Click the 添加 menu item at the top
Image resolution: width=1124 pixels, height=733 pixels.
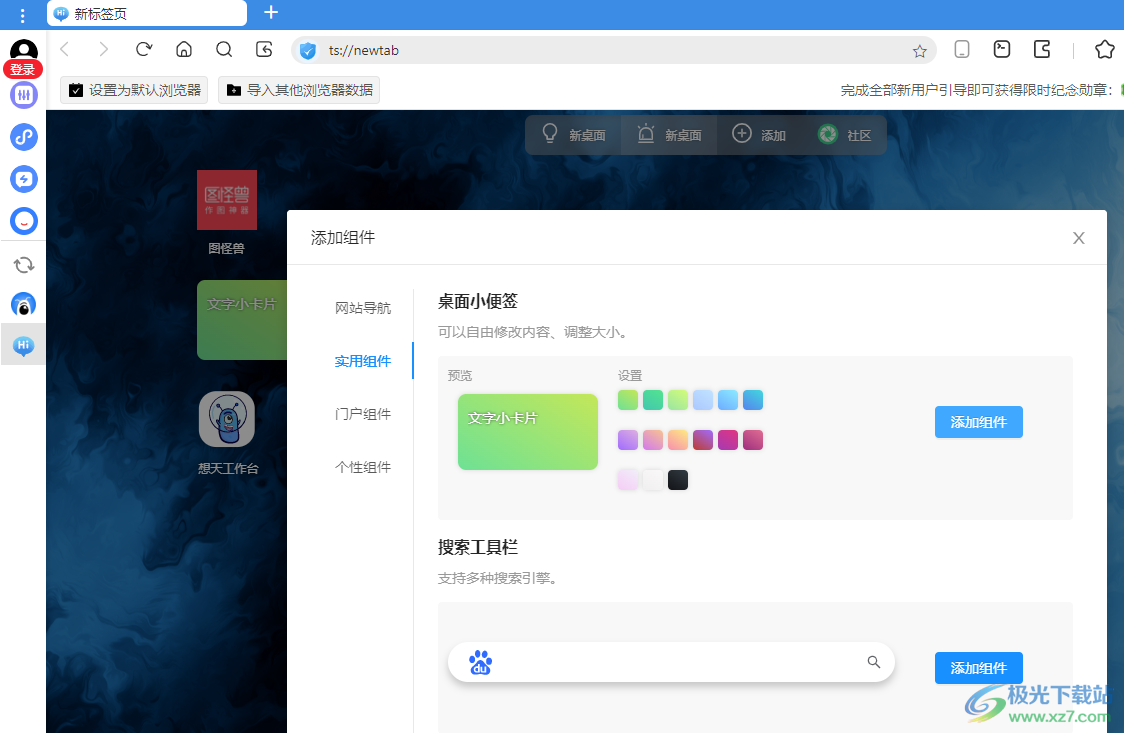point(760,134)
